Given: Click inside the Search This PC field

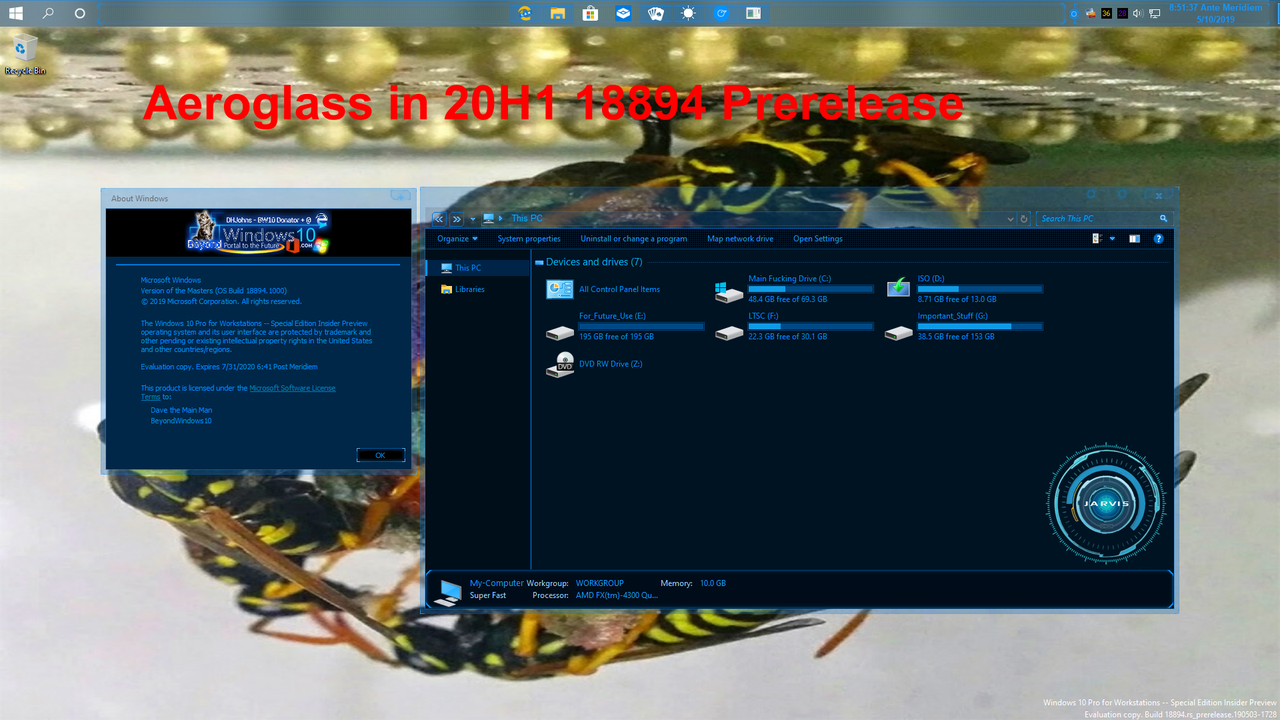Looking at the screenshot, I should (x=1095, y=218).
